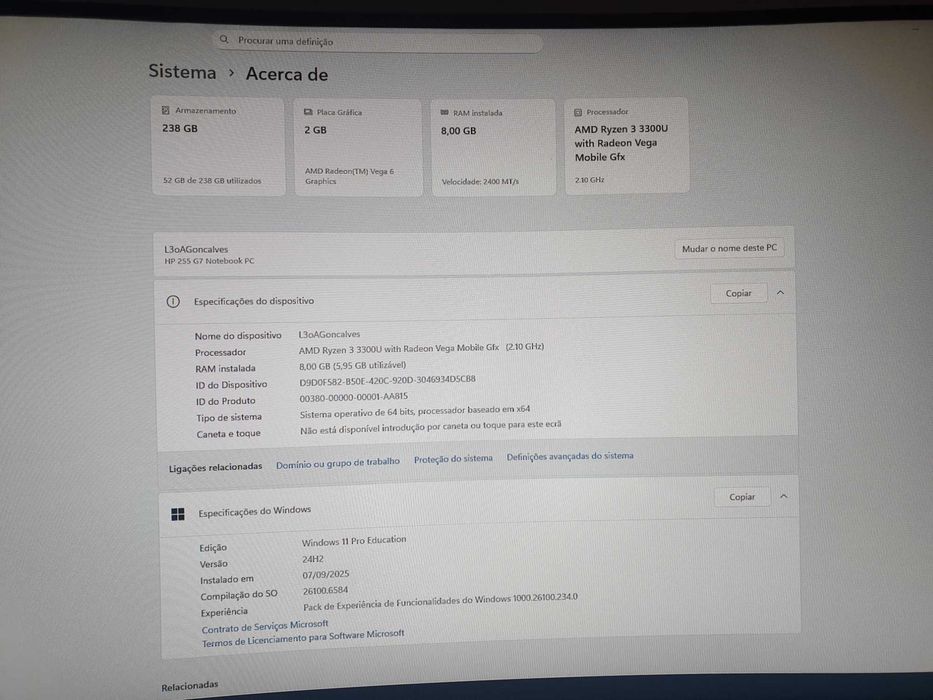Select 'Velocidade: 2400 MT/s' text
Image resolution: width=933 pixels, height=700 pixels.
(x=480, y=182)
